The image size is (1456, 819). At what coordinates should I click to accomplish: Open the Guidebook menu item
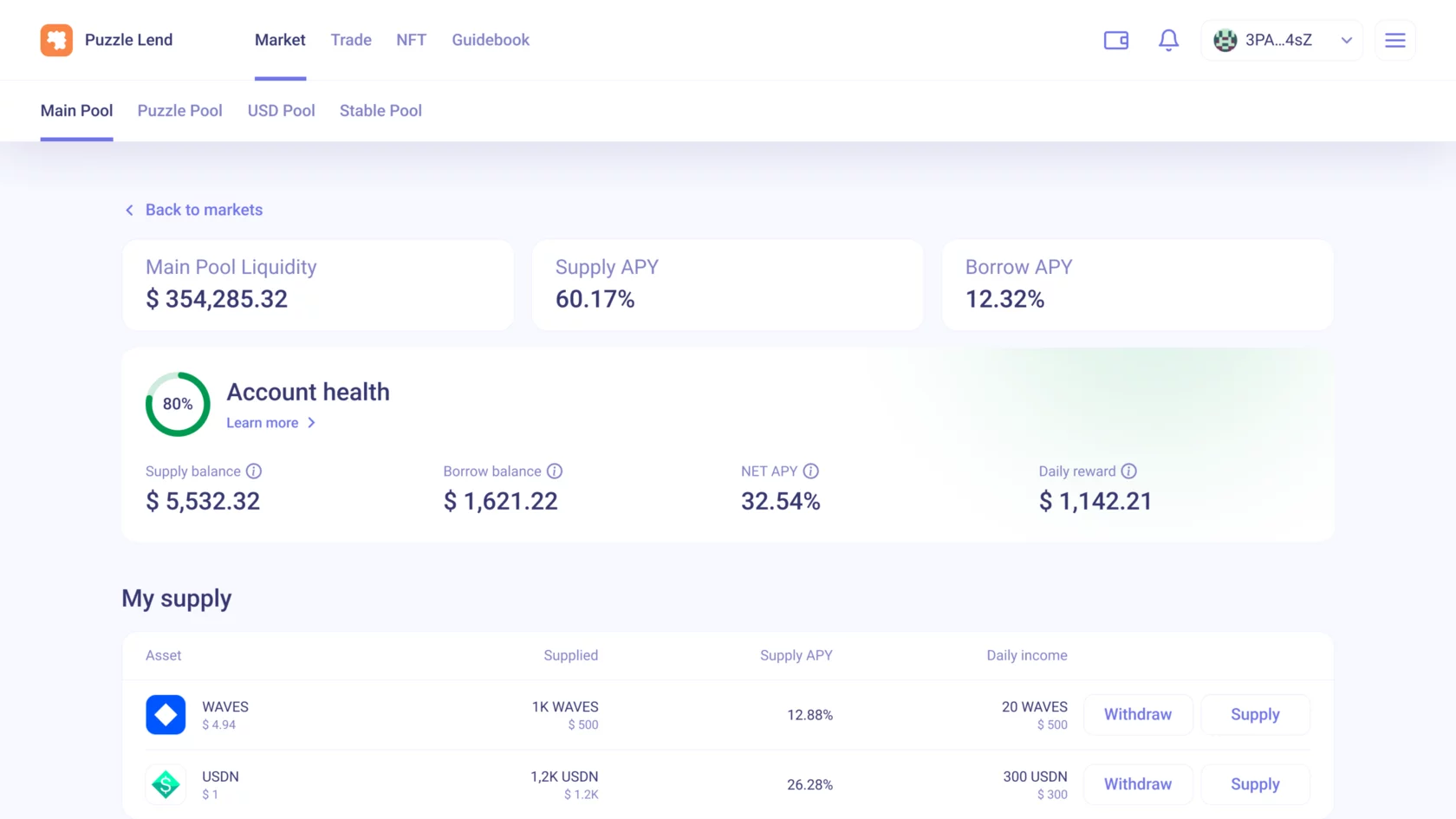tap(491, 40)
